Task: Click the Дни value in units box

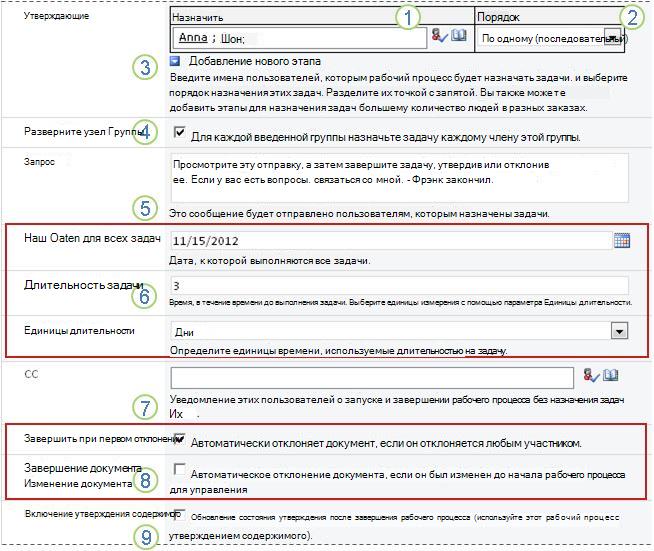Action: tap(184, 332)
